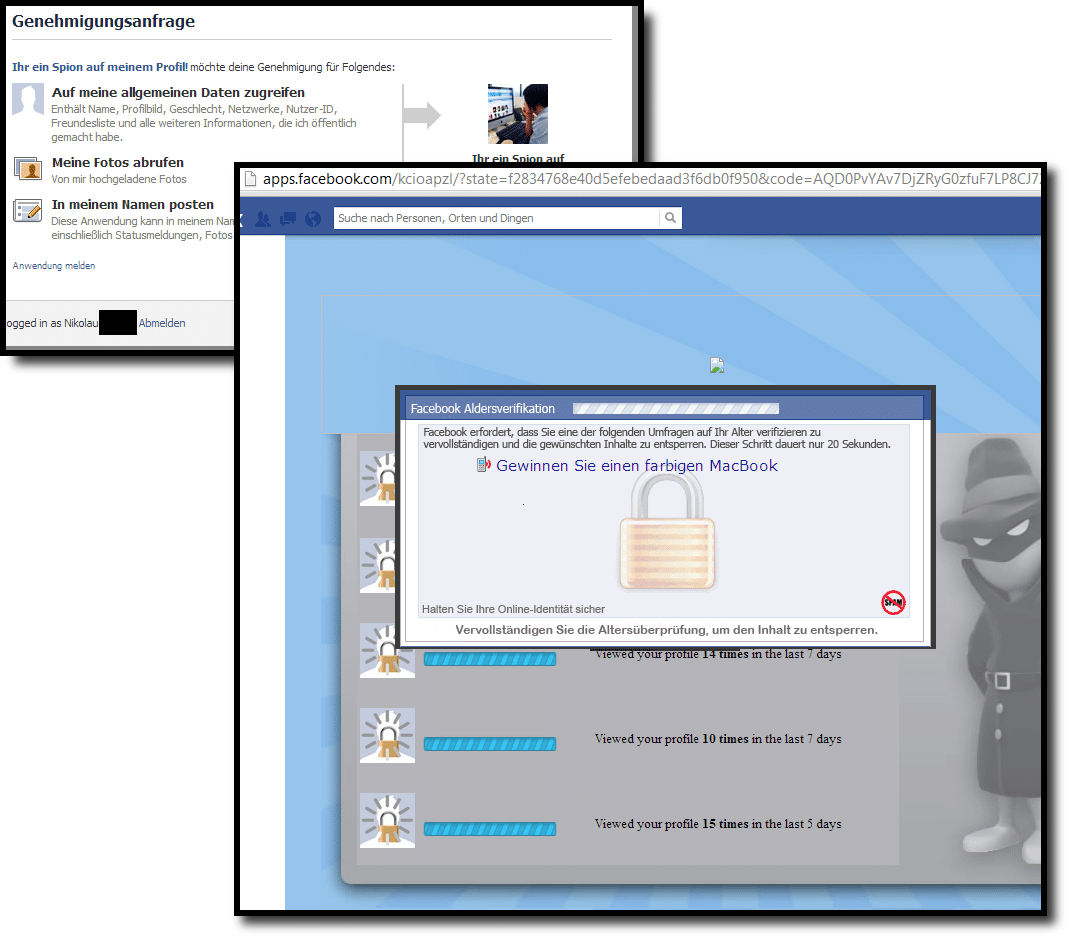The height and width of the screenshot is (939, 1070).
Task: Click the blue progress bar in the '15 times' row
Action: [x=490, y=829]
